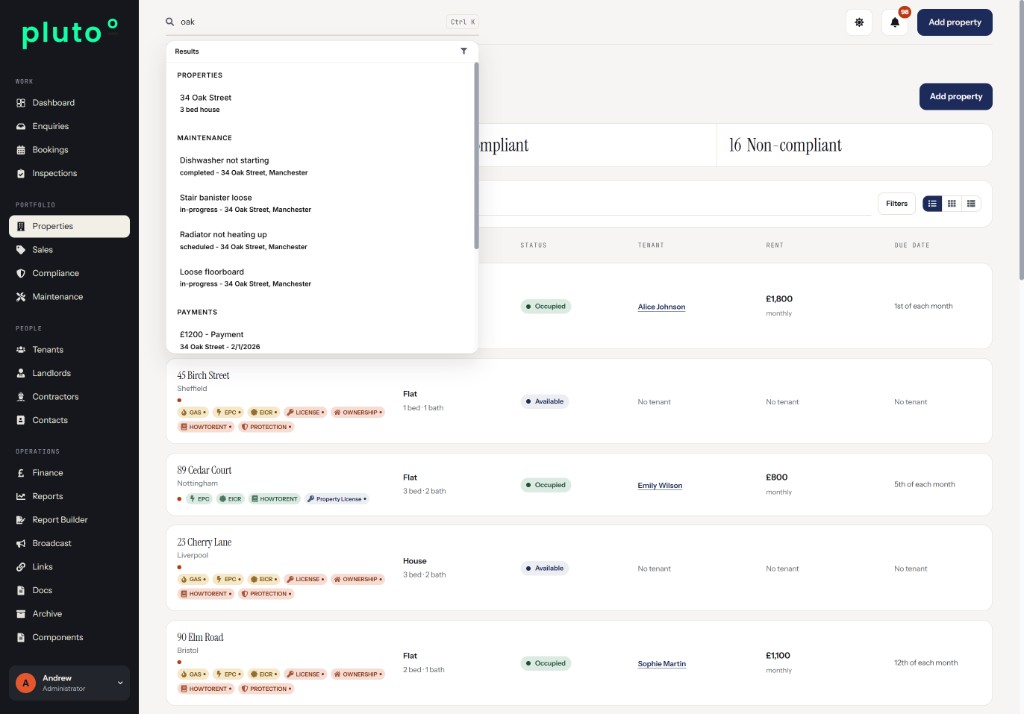This screenshot has height=714, width=1024.
Task: Open the £1200 - Payment result
Action: [320, 340]
